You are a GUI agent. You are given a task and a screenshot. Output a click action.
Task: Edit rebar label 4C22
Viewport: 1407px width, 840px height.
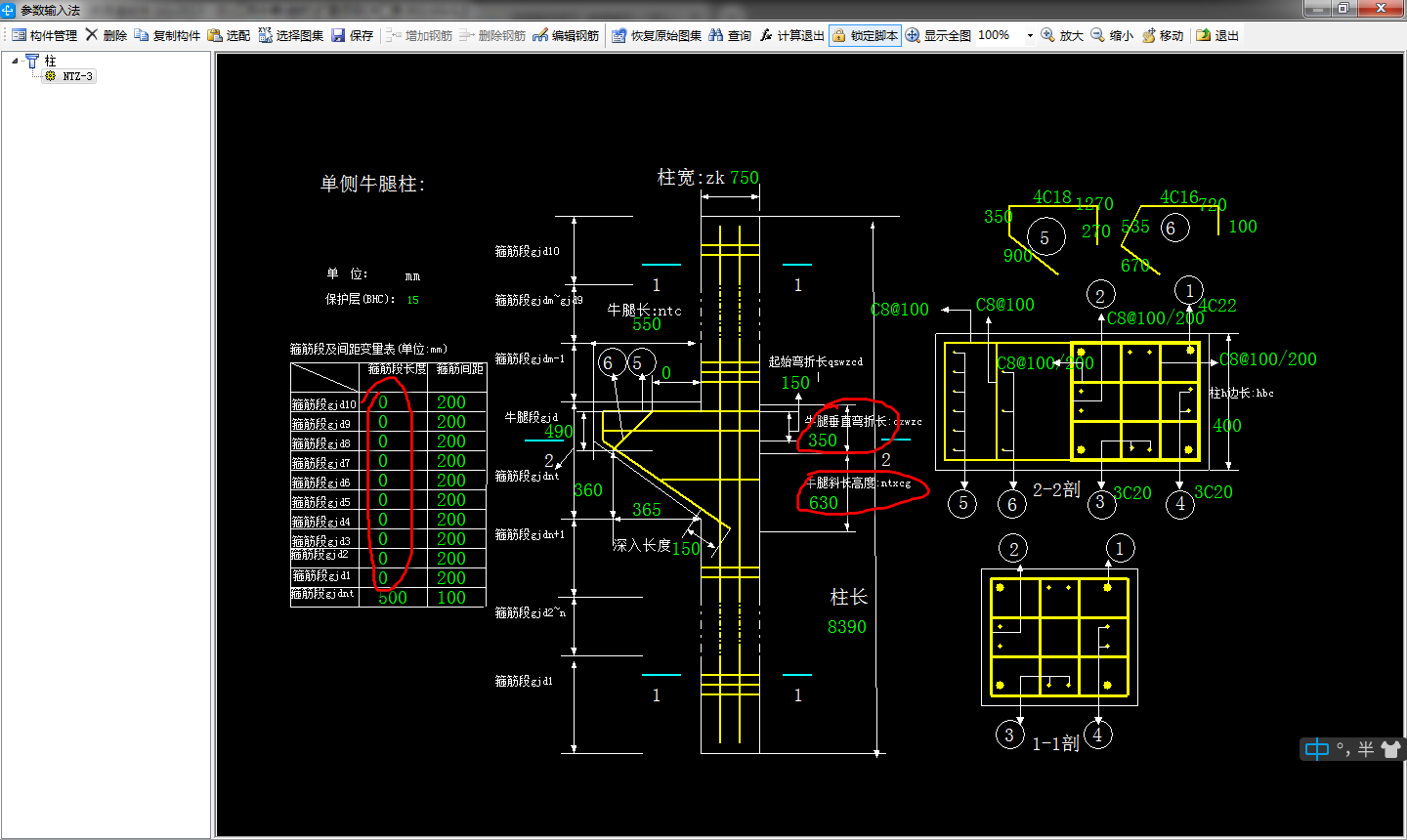[1217, 306]
